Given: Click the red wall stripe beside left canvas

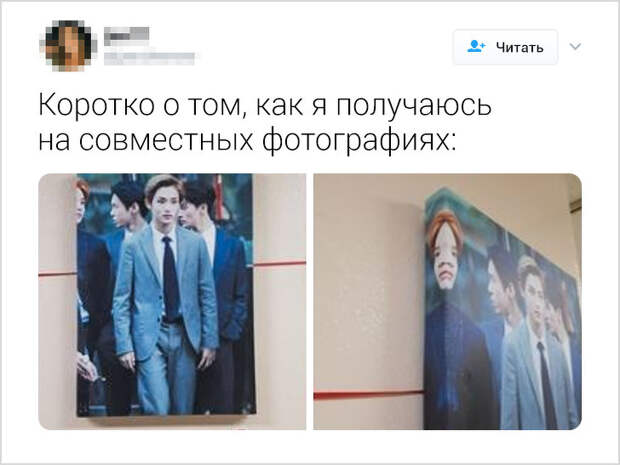Looking at the screenshot, I should pos(280,263).
